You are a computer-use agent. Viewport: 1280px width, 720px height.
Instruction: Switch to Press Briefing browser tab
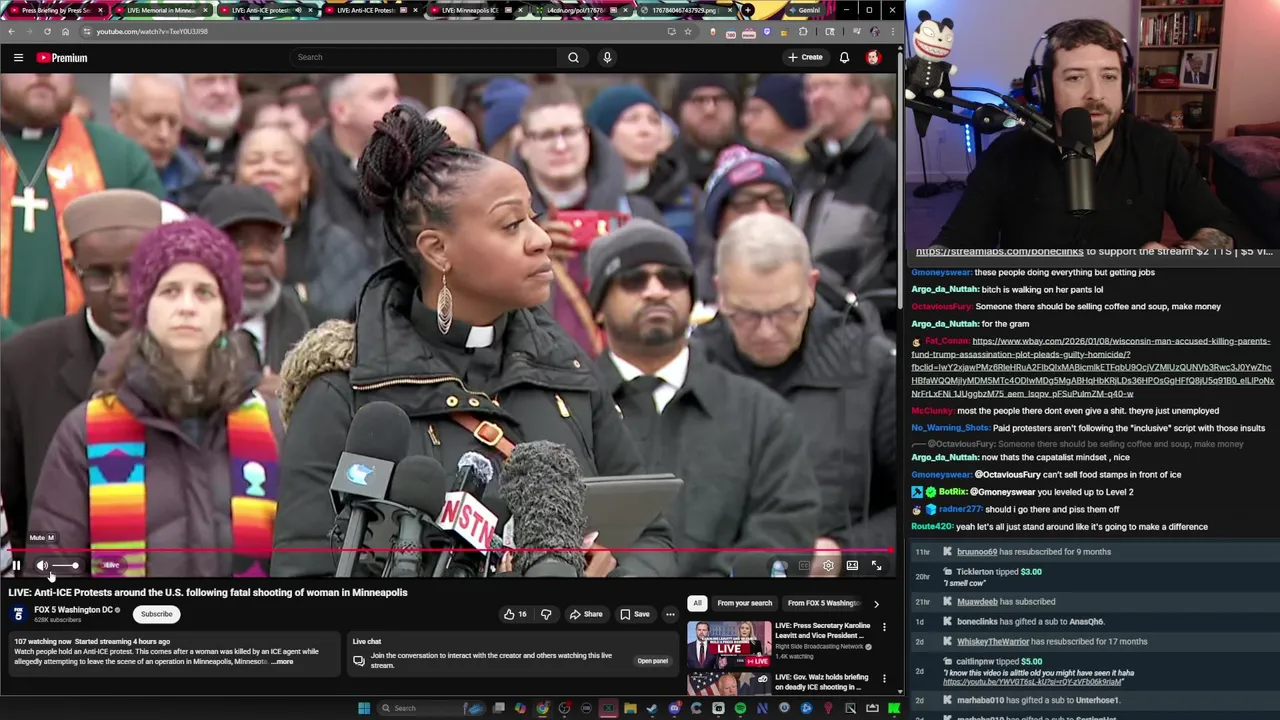click(x=55, y=10)
